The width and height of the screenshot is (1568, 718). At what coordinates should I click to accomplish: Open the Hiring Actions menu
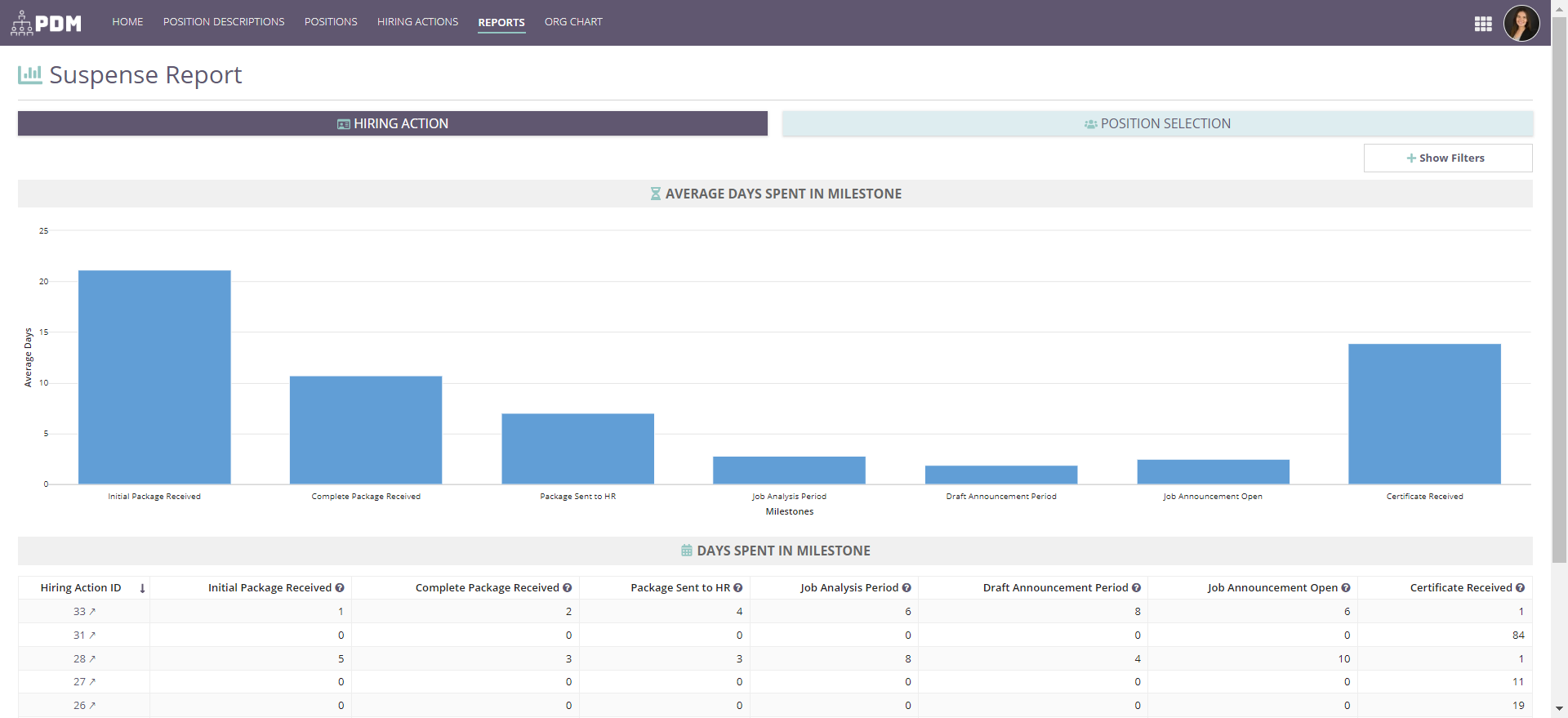tap(417, 22)
